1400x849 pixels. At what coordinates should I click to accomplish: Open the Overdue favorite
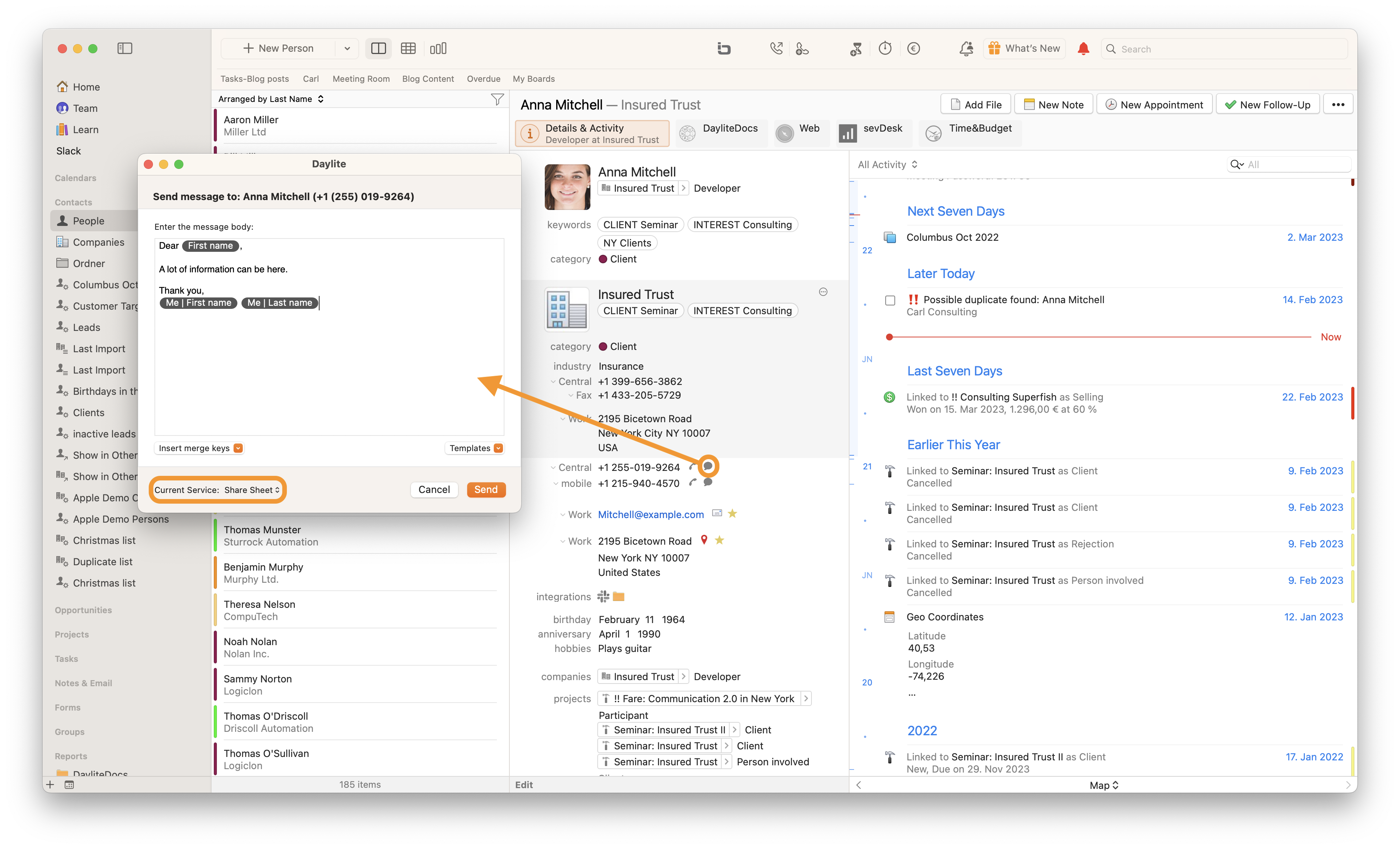[x=484, y=79]
